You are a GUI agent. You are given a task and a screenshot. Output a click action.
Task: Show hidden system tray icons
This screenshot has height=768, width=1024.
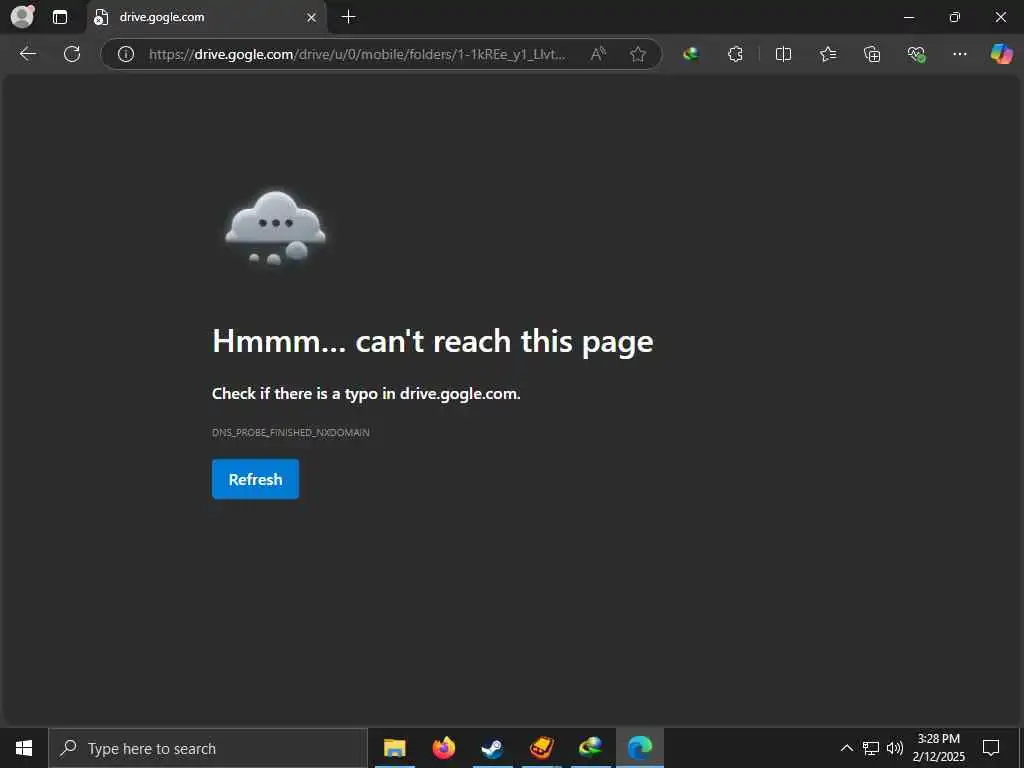coord(846,748)
